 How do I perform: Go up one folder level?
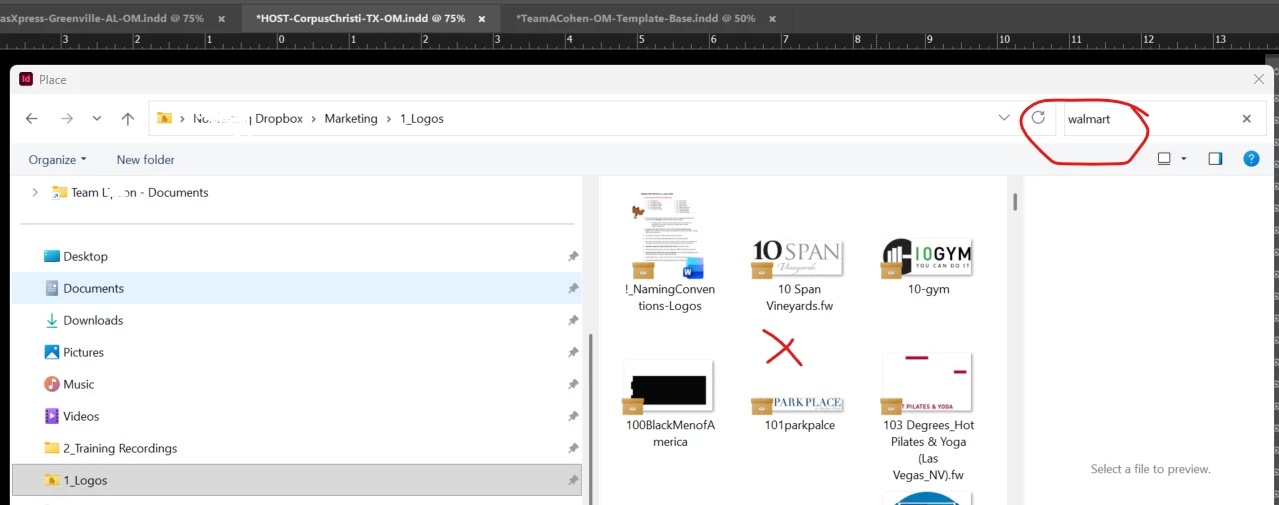click(128, 118)
